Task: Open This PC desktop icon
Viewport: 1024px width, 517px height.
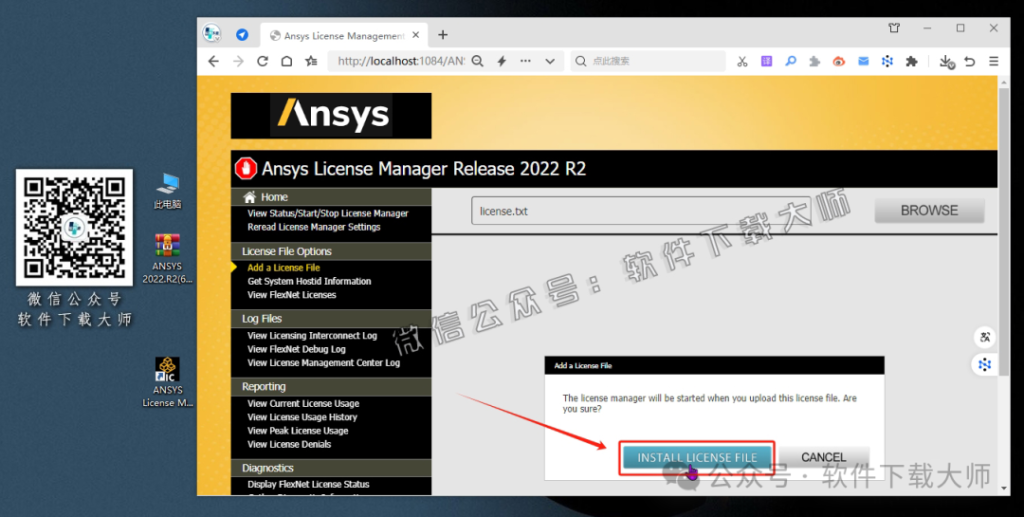Action: pos(168,191)
